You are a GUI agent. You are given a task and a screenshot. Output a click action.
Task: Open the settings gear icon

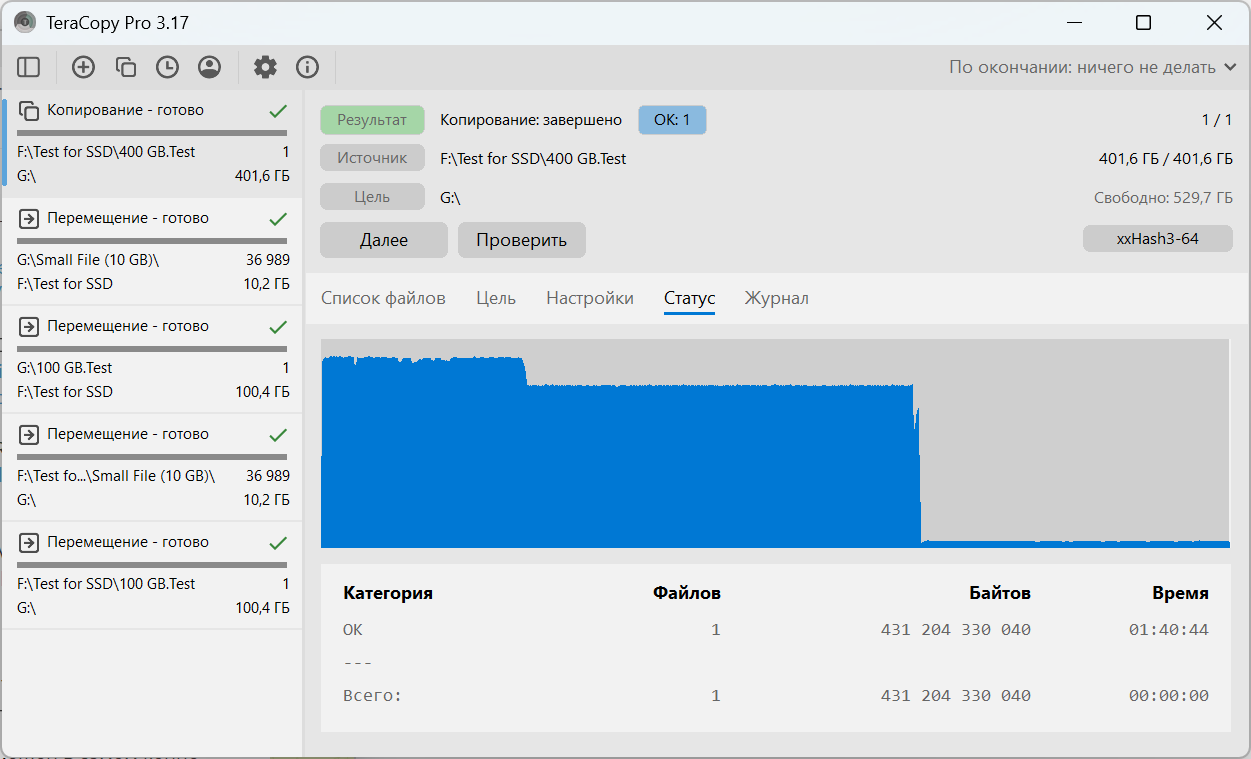click(265, 67)
